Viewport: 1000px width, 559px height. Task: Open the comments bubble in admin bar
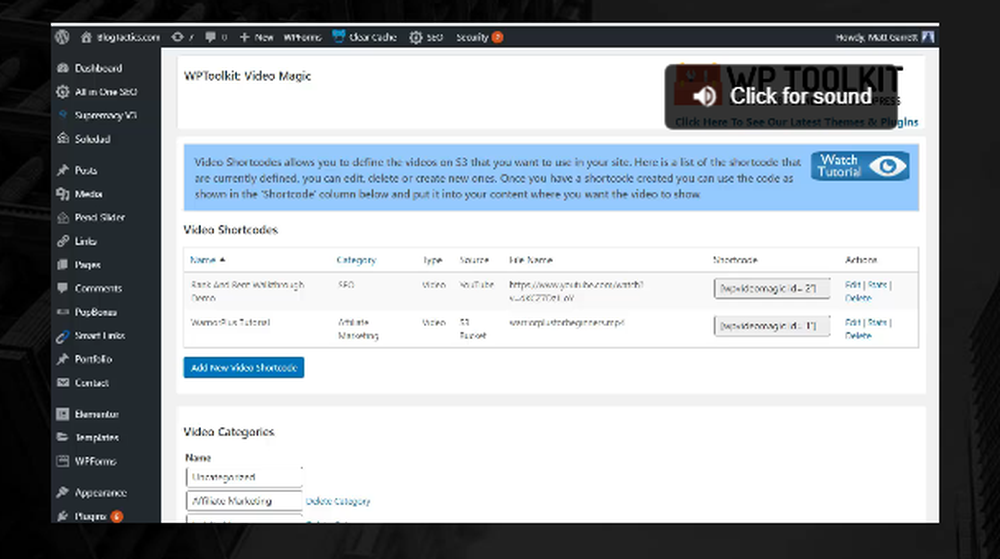click(x=210, y=38)
